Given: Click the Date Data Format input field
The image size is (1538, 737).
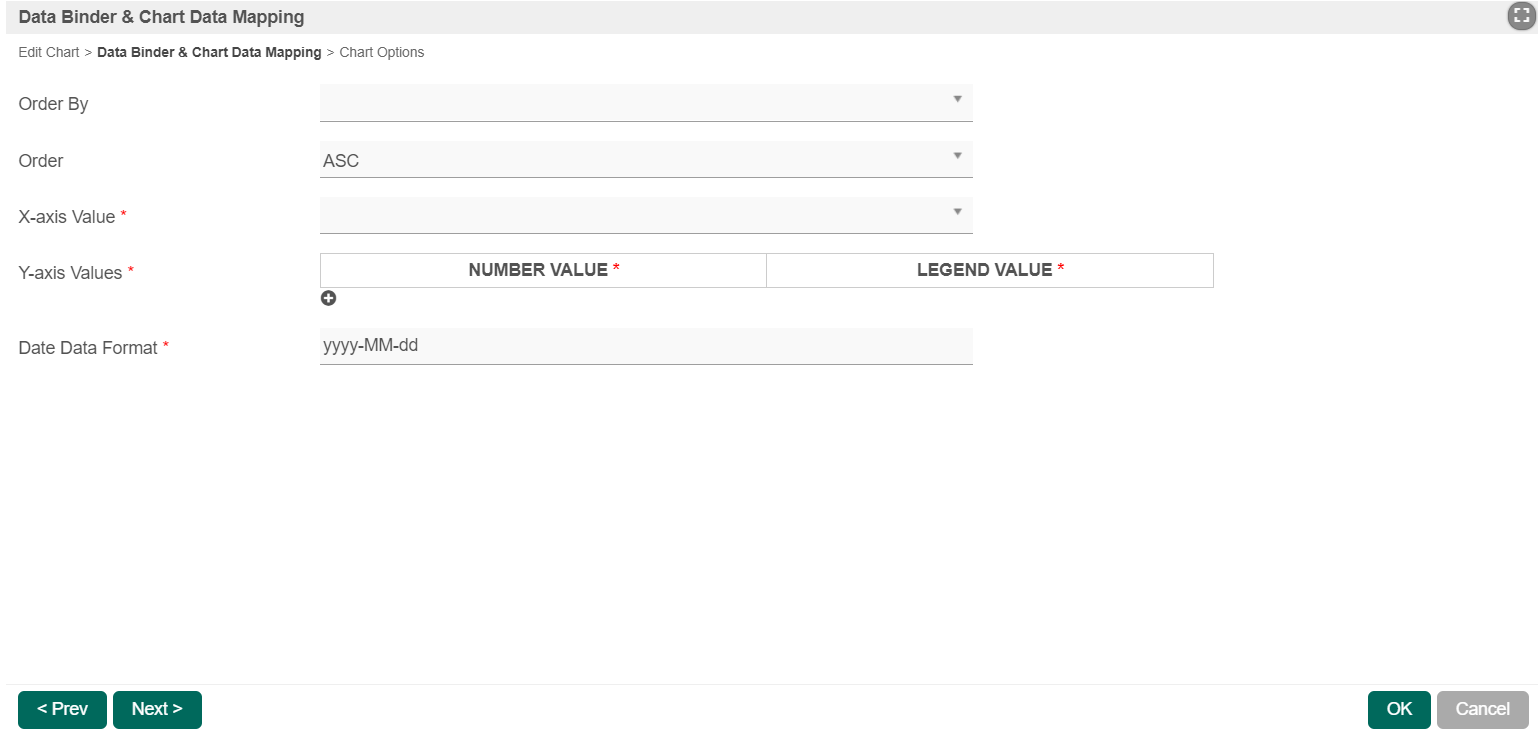Looking at the screenshot, I should pyautogui.click(x=646, y=346).
